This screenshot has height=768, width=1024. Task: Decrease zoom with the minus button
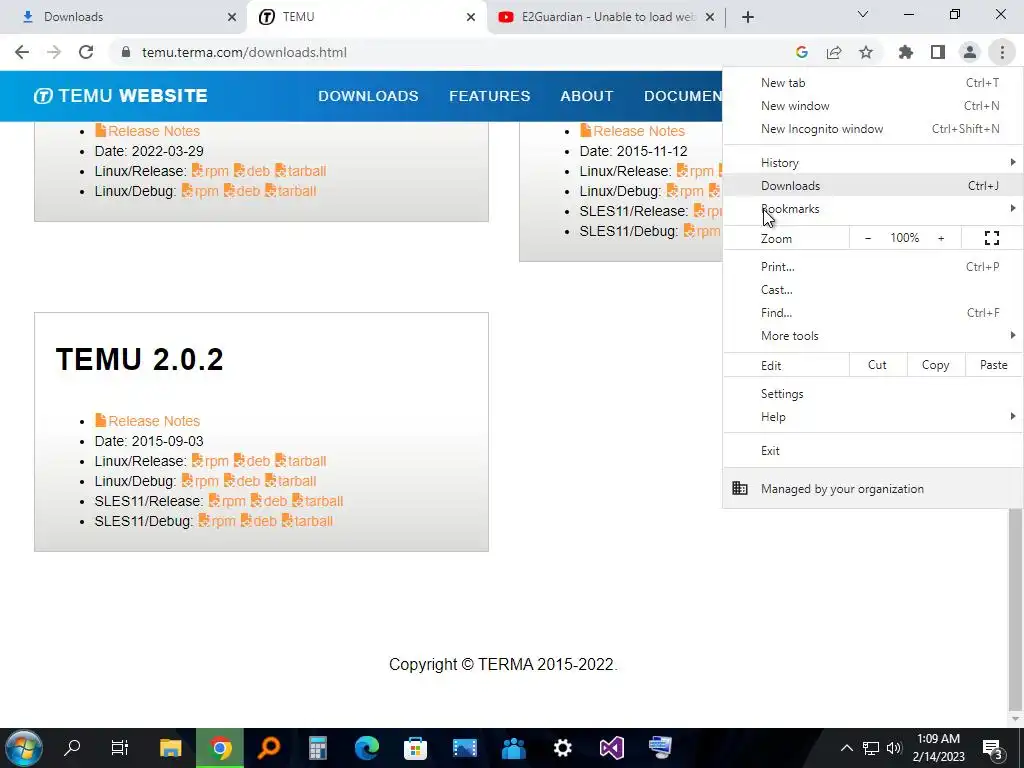(868, 238)
